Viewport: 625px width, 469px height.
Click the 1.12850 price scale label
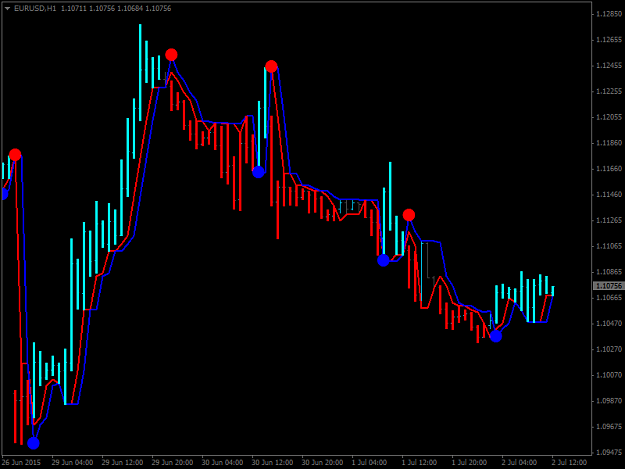(609, 14)
